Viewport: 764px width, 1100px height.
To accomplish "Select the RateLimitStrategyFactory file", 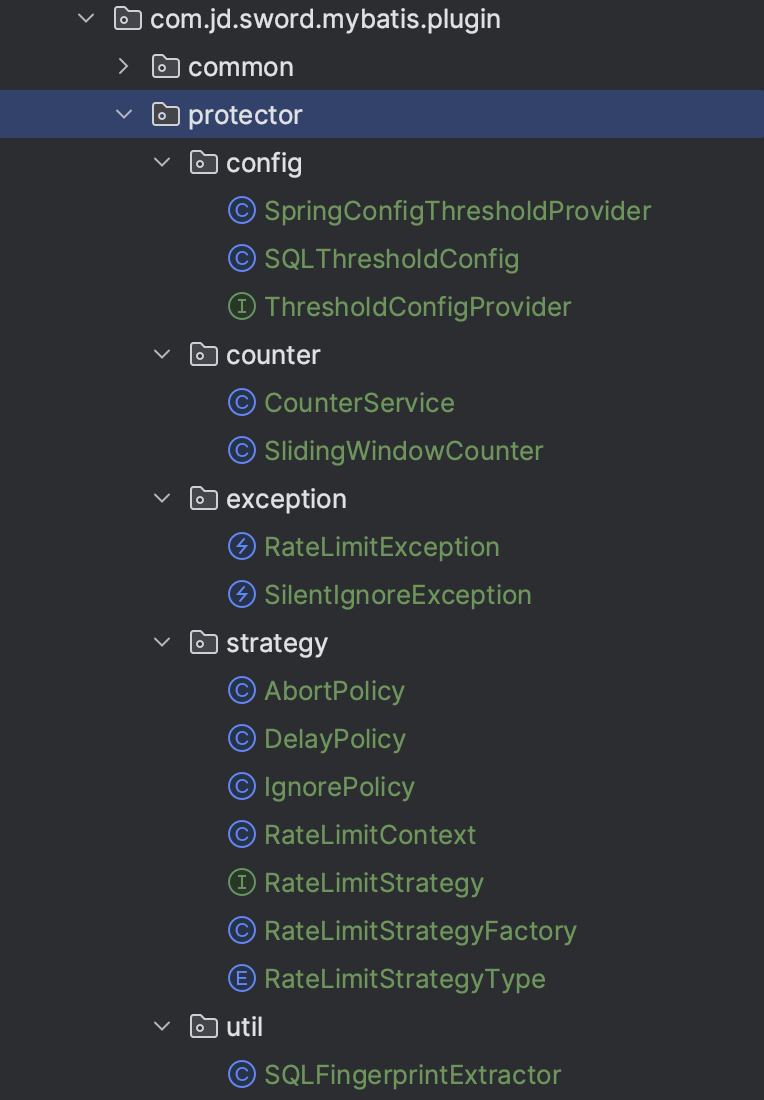I will pyautogui.click(x=420, y=931).
